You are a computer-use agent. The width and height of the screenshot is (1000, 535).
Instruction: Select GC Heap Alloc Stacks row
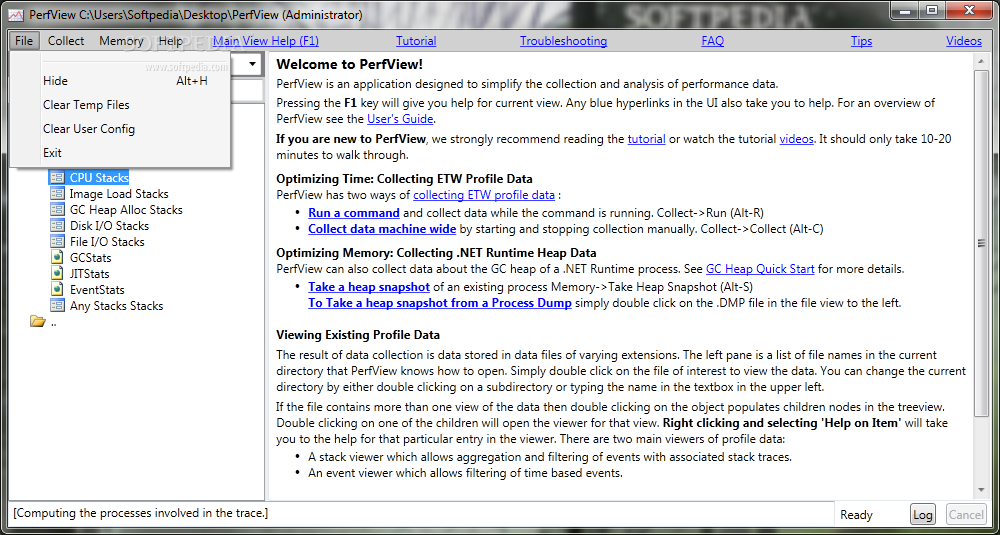pos(126,210)
